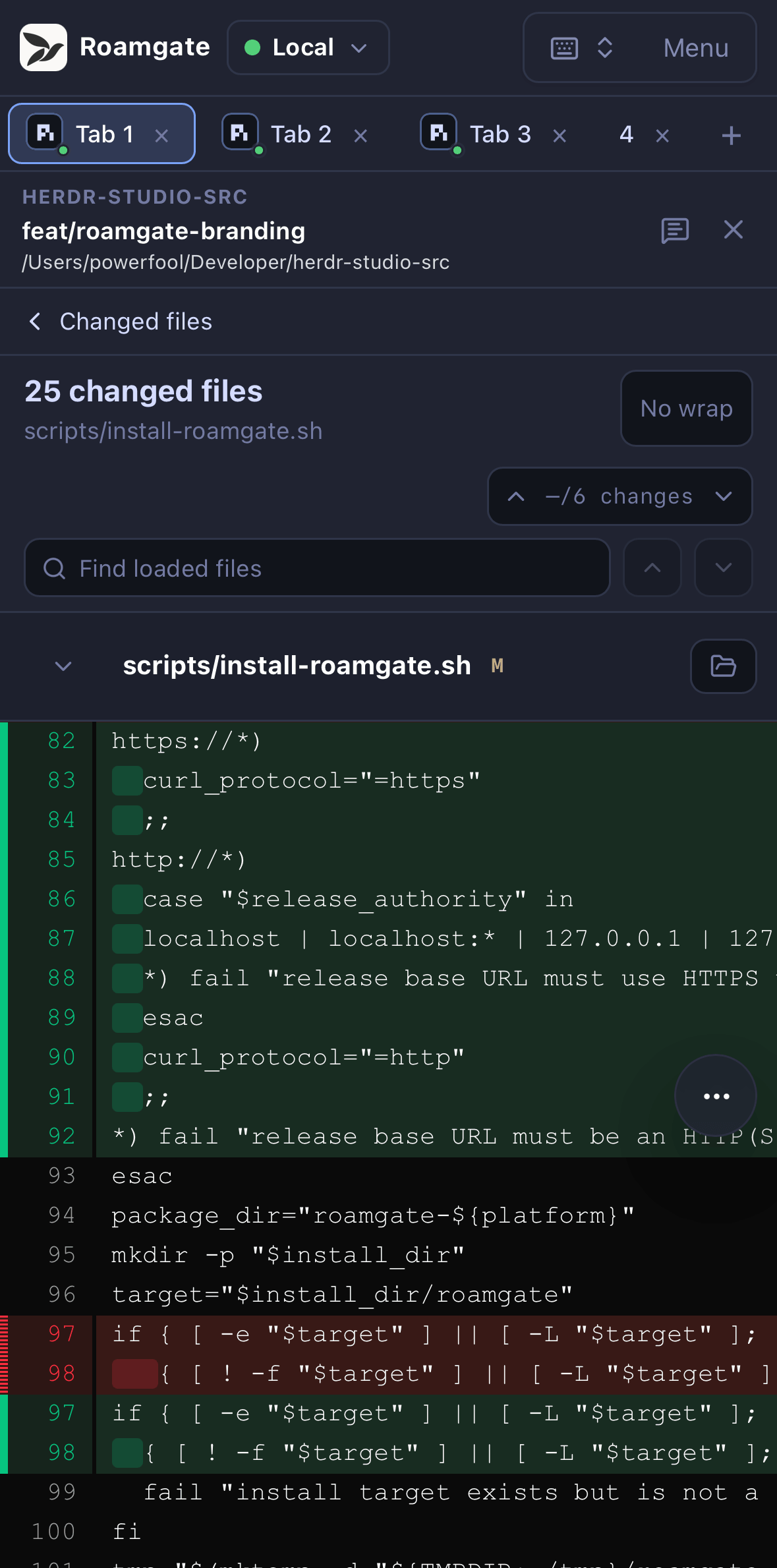
Task: Click the Find loaded files search field
Action: [317, 568]
